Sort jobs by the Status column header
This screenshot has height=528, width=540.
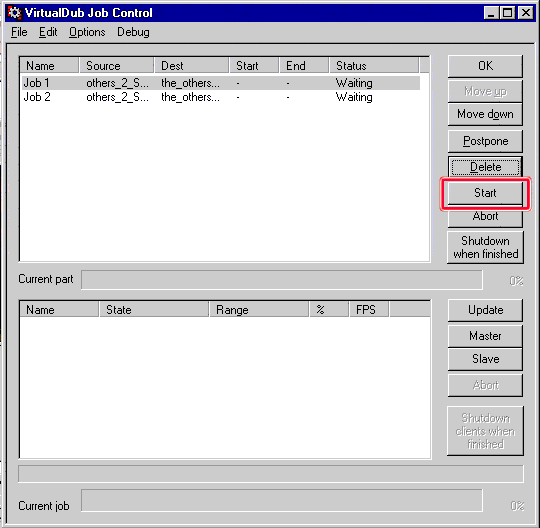tap(374, 66)
